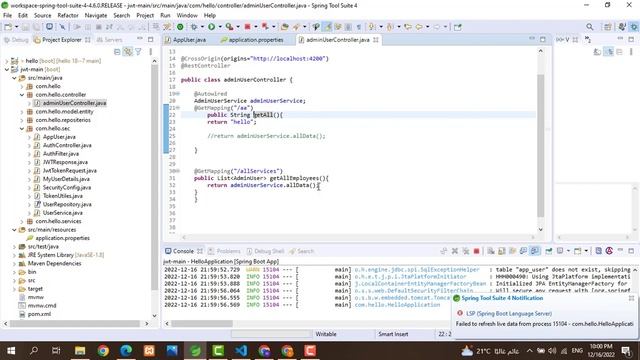Viewport: 640px width, 360px height.
Task: Click the Search magnifier icon at top right
Action: coord(589,27)
